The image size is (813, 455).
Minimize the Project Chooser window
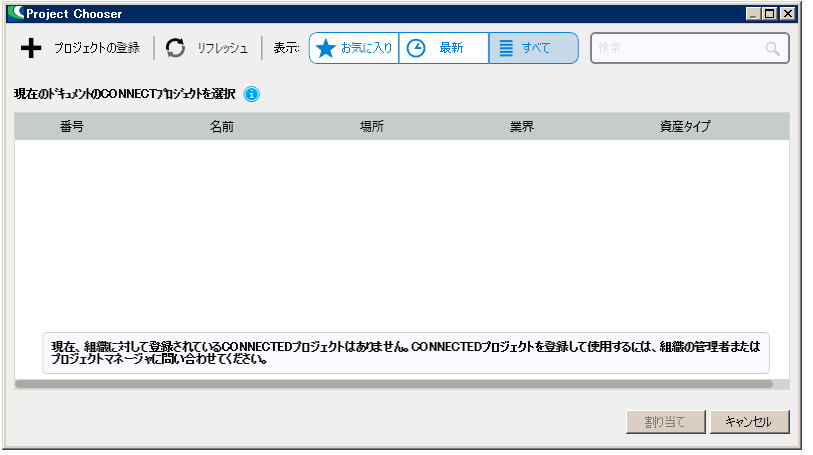(x=754, y=13)
